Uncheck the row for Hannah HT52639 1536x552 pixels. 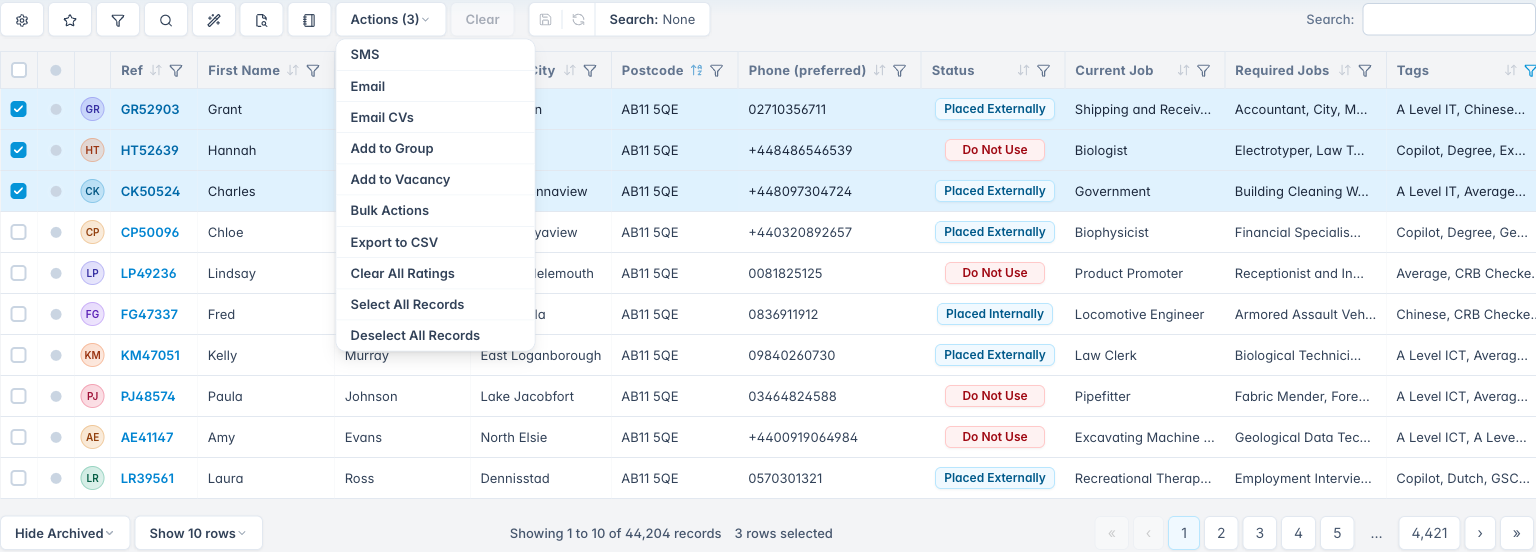pos(19,150)
